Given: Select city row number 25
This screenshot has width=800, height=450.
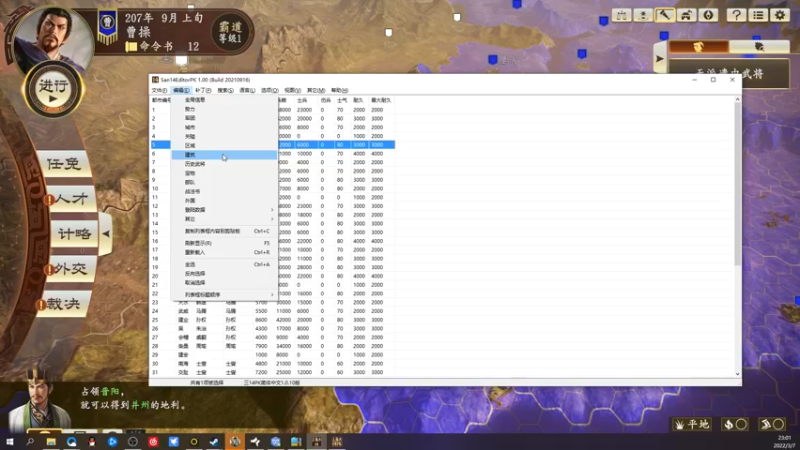Looking at the screenshot, I should tap(272, 320).
